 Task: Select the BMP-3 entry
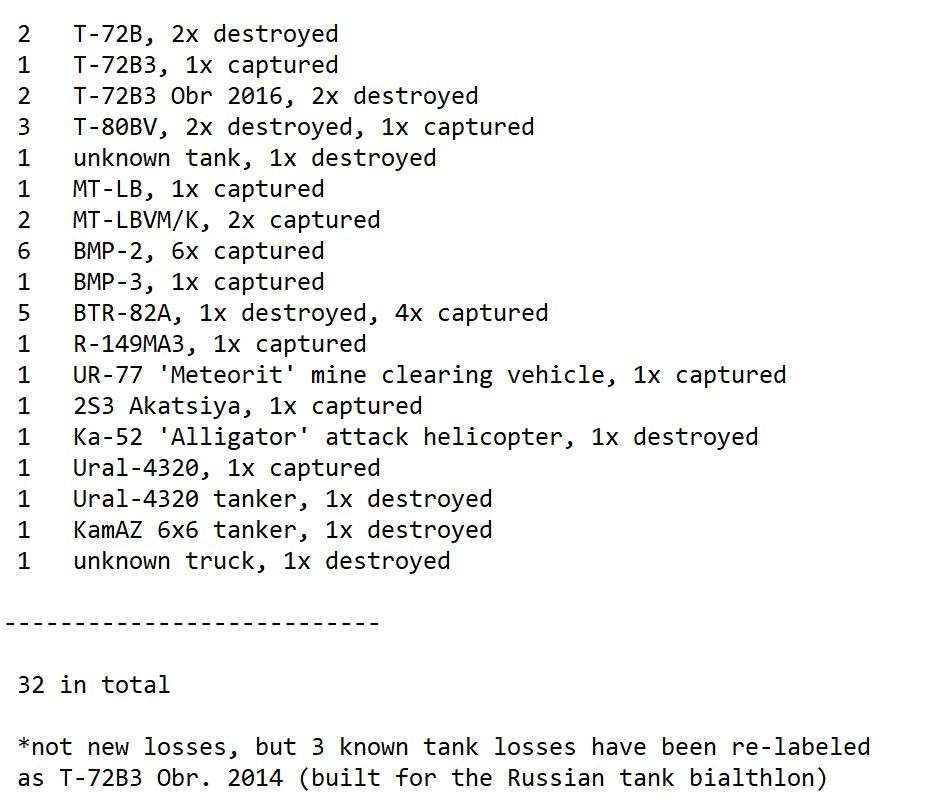(198, 282)
